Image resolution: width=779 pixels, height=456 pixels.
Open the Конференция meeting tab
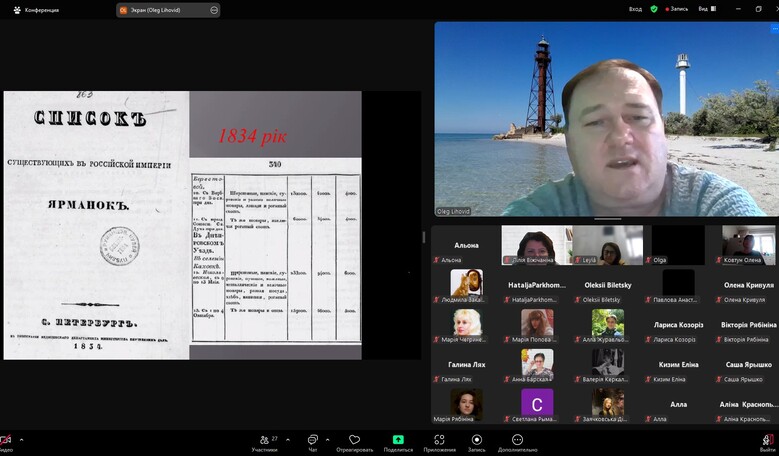(36, 10)
